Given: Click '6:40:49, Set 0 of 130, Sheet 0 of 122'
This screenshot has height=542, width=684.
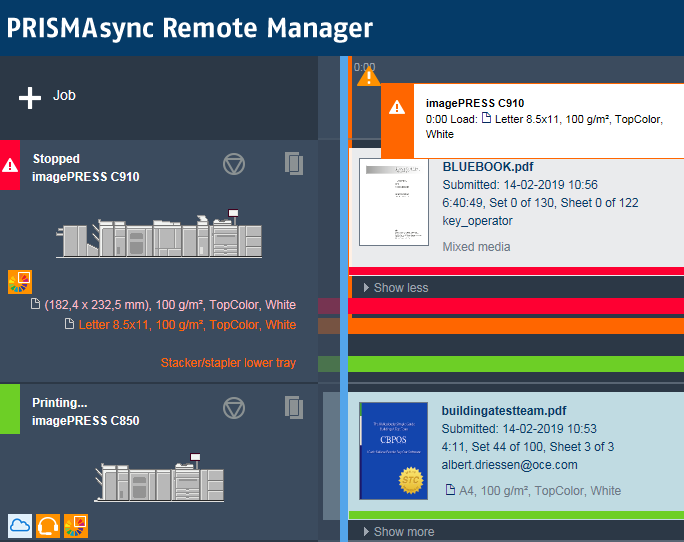Looking at the screenshot, I should tap(540, 203).
